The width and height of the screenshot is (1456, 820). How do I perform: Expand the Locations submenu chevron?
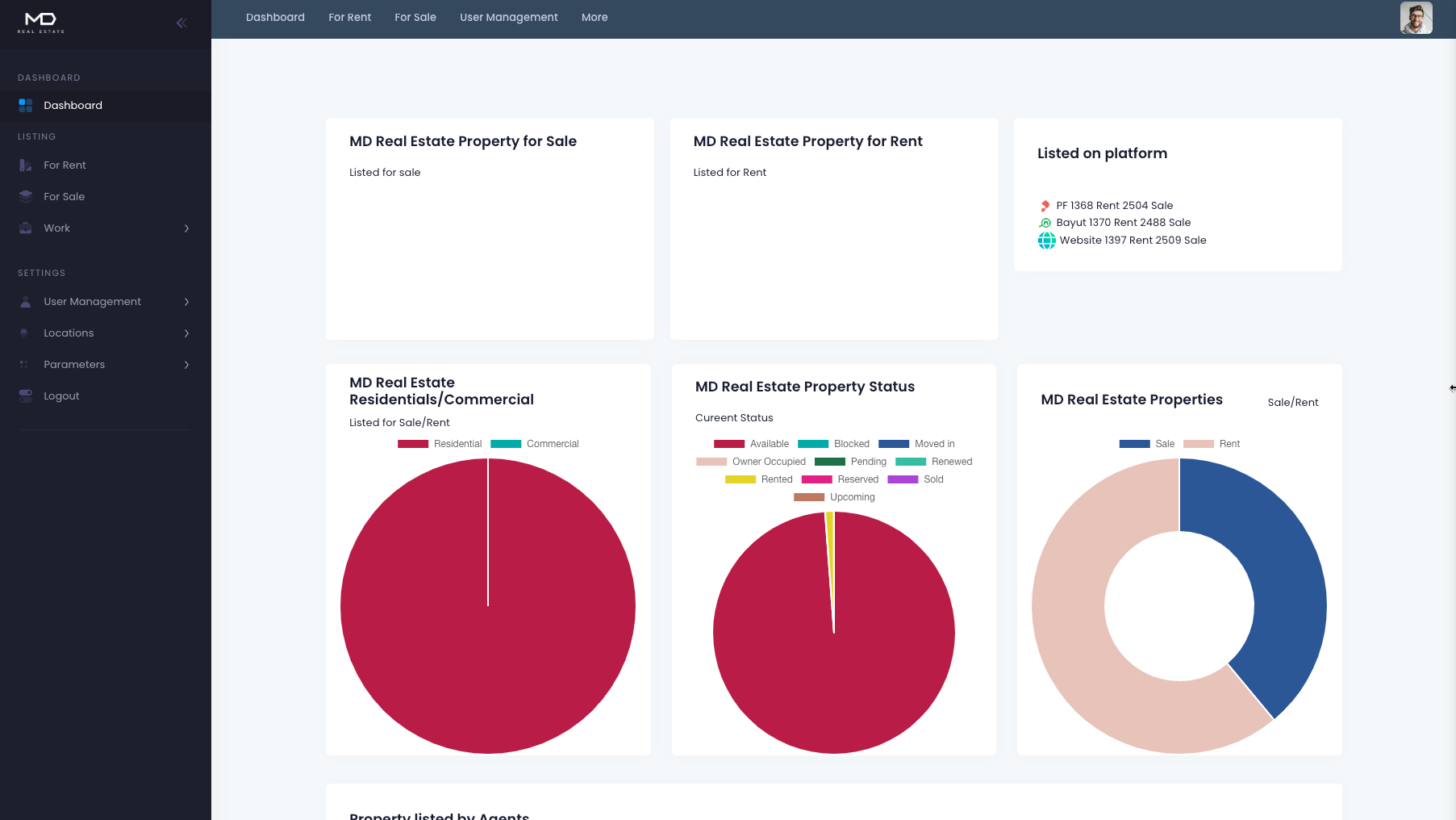[186, 333]
